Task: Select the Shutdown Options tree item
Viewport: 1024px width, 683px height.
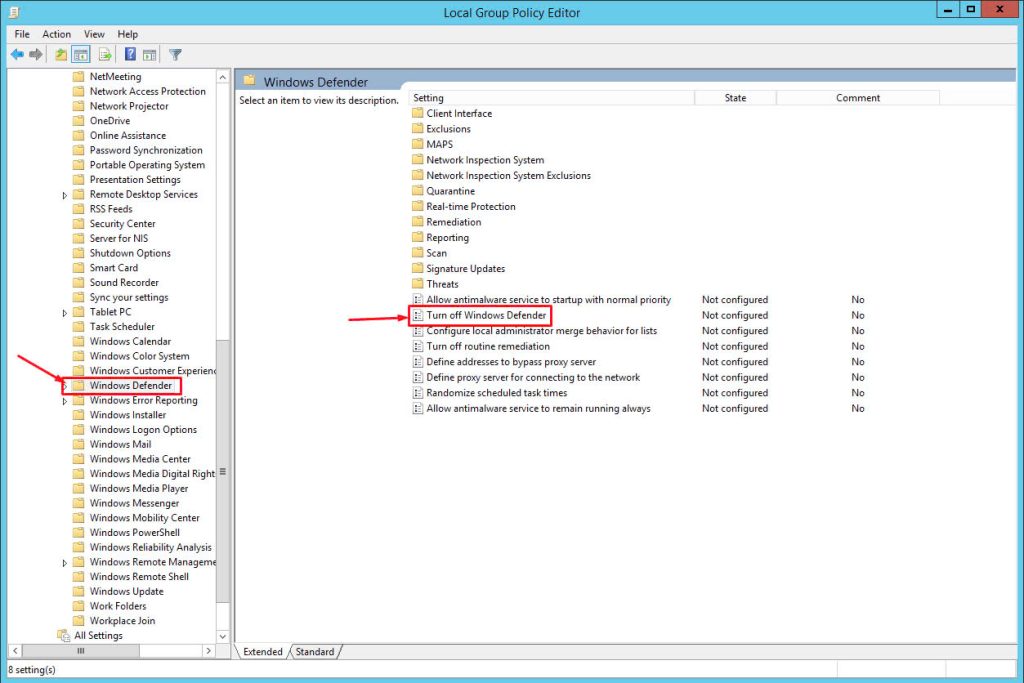Action: [130, 253]
